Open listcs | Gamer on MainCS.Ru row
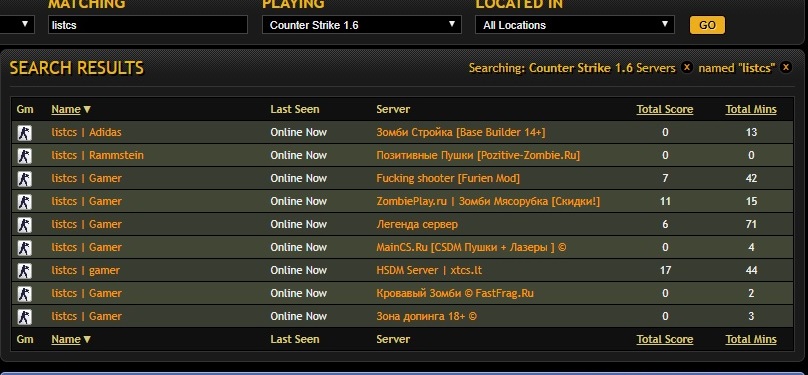Image resolution: width=808 pixels, height=375 pixels. pyautogui.click(x=87, y=247)
